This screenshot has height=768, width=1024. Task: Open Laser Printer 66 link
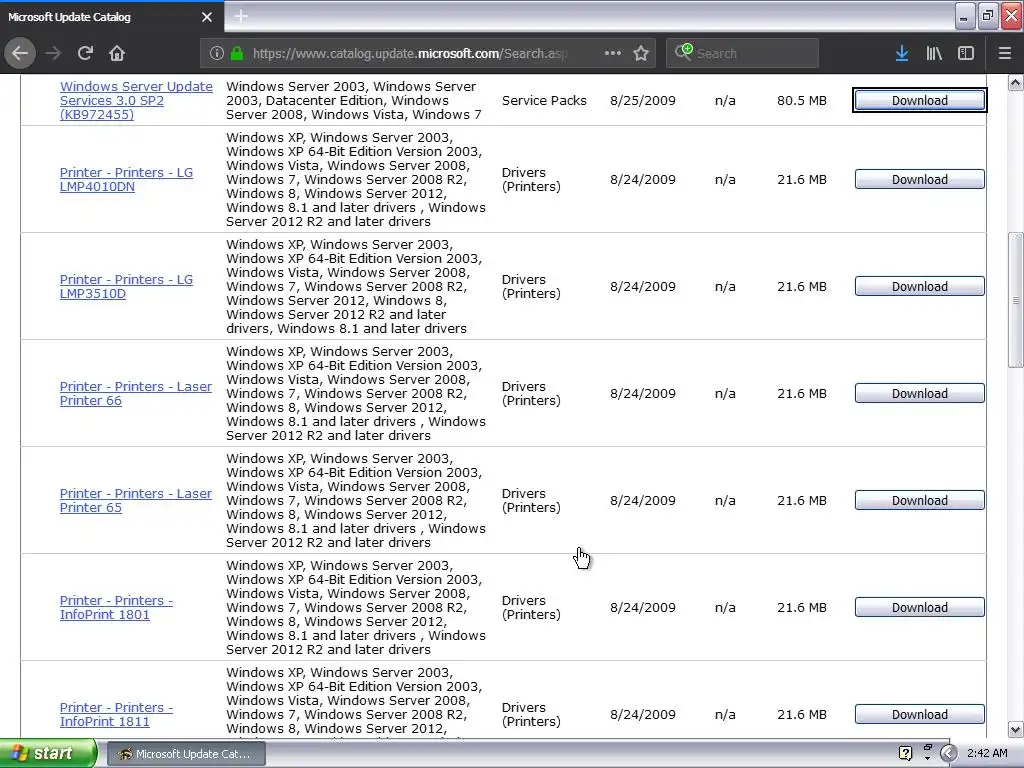136,394
